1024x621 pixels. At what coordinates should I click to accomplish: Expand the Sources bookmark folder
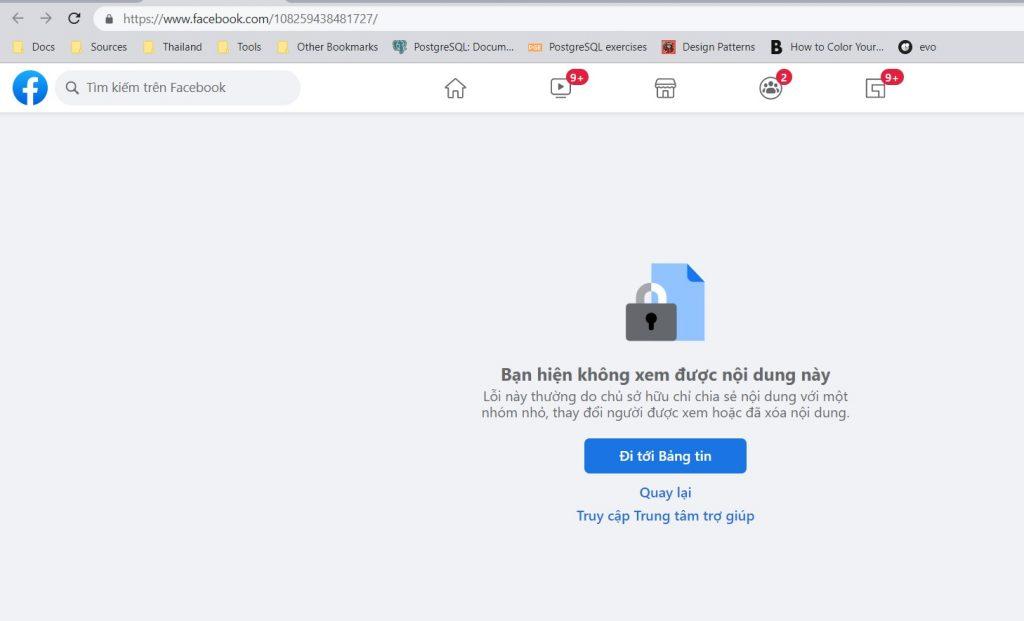(x=99, y=47)
